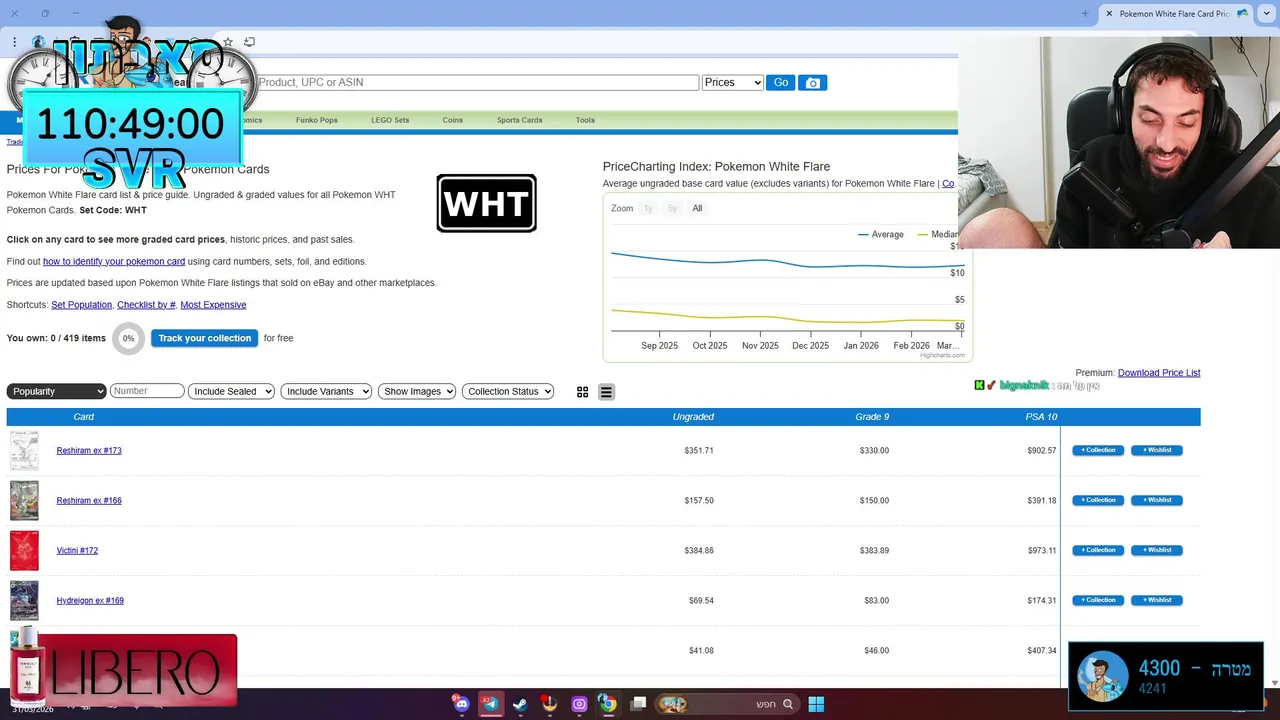Open the LEGO Sets menu

point(390,120)
